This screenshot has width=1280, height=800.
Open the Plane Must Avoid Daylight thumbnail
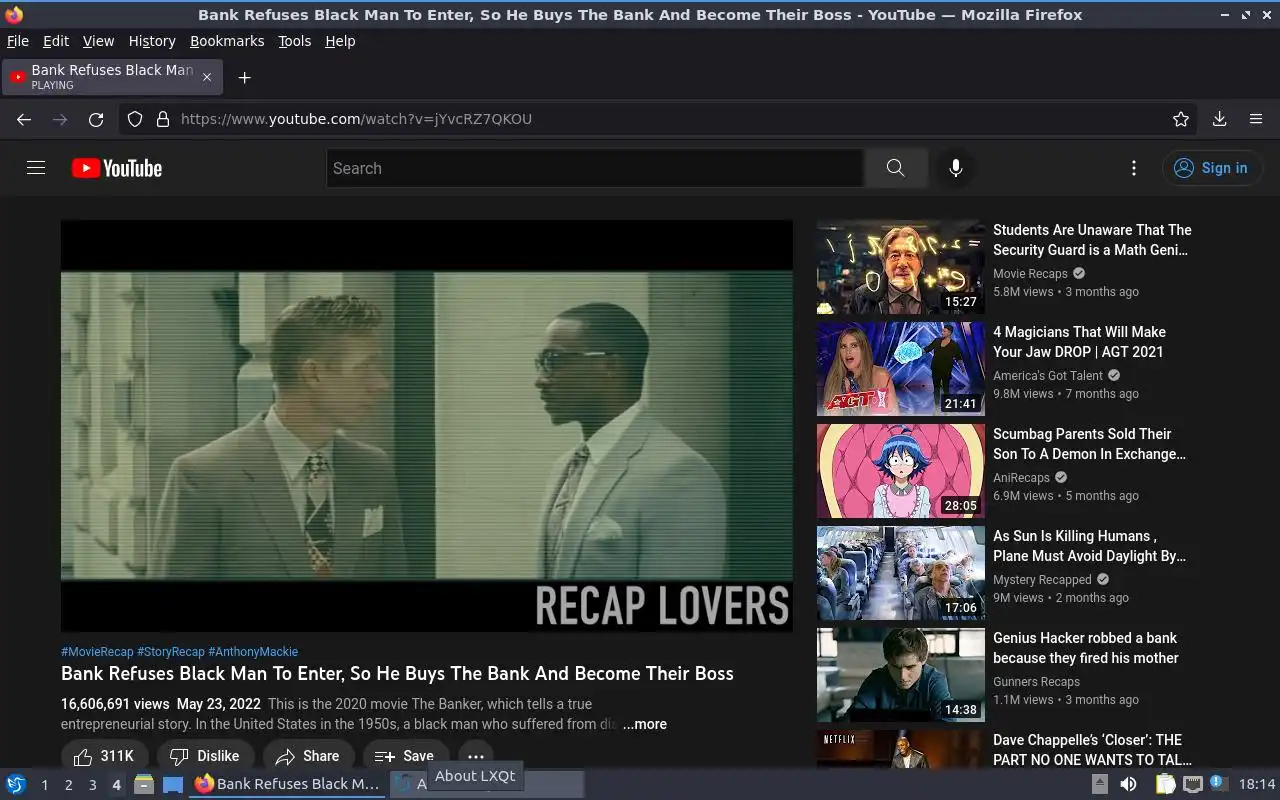[901, 573]
